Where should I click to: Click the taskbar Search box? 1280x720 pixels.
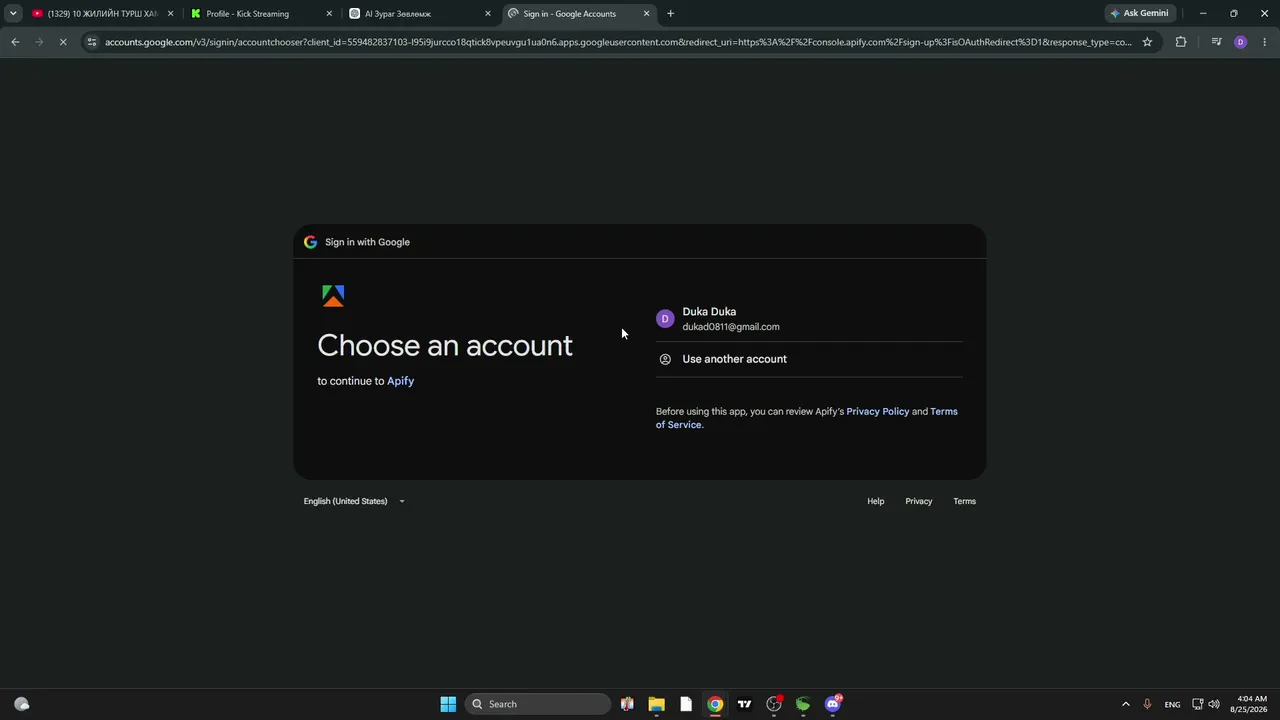538,704
